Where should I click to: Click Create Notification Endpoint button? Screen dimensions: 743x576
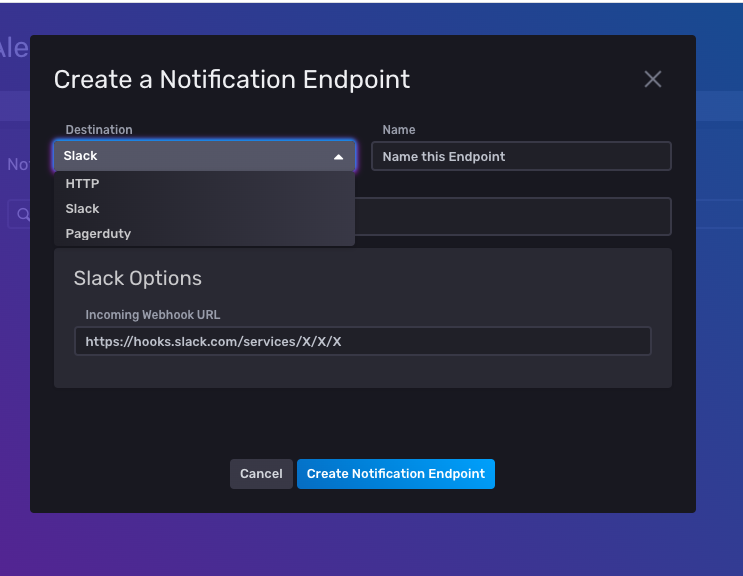coord(396,474)
